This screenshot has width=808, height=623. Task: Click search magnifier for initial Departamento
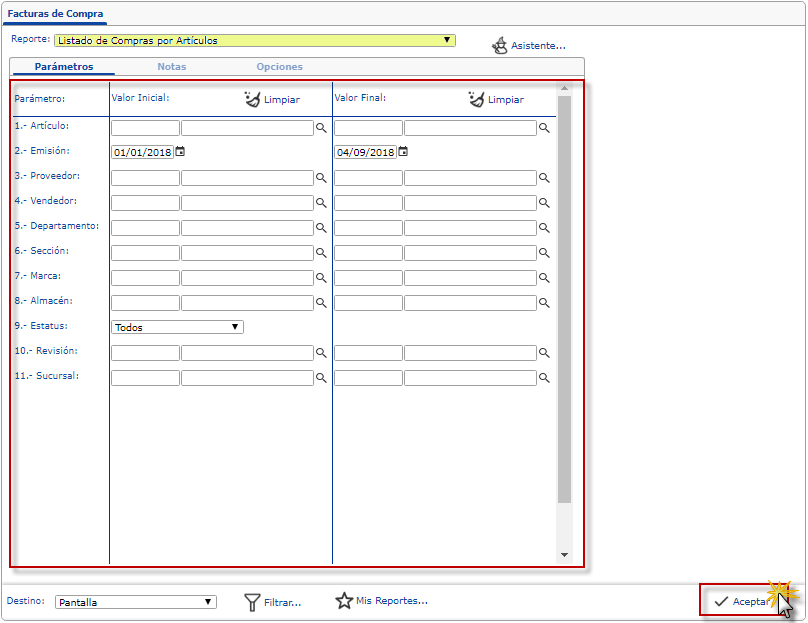tap(322, 228)
